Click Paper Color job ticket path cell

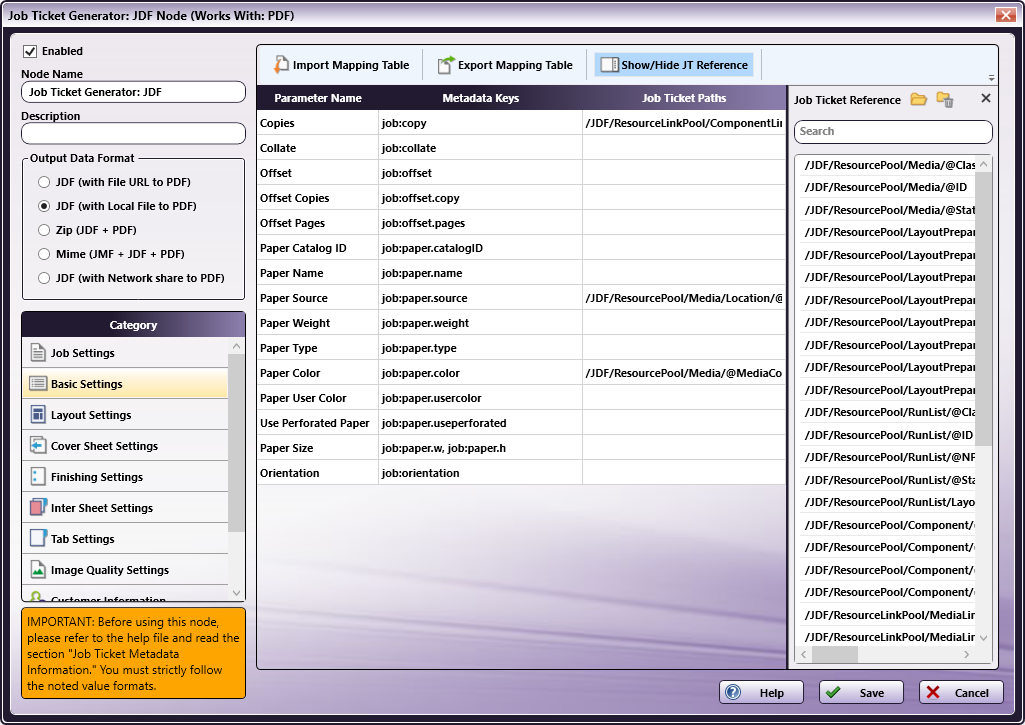pyautogui.click(x=684, y=373)
